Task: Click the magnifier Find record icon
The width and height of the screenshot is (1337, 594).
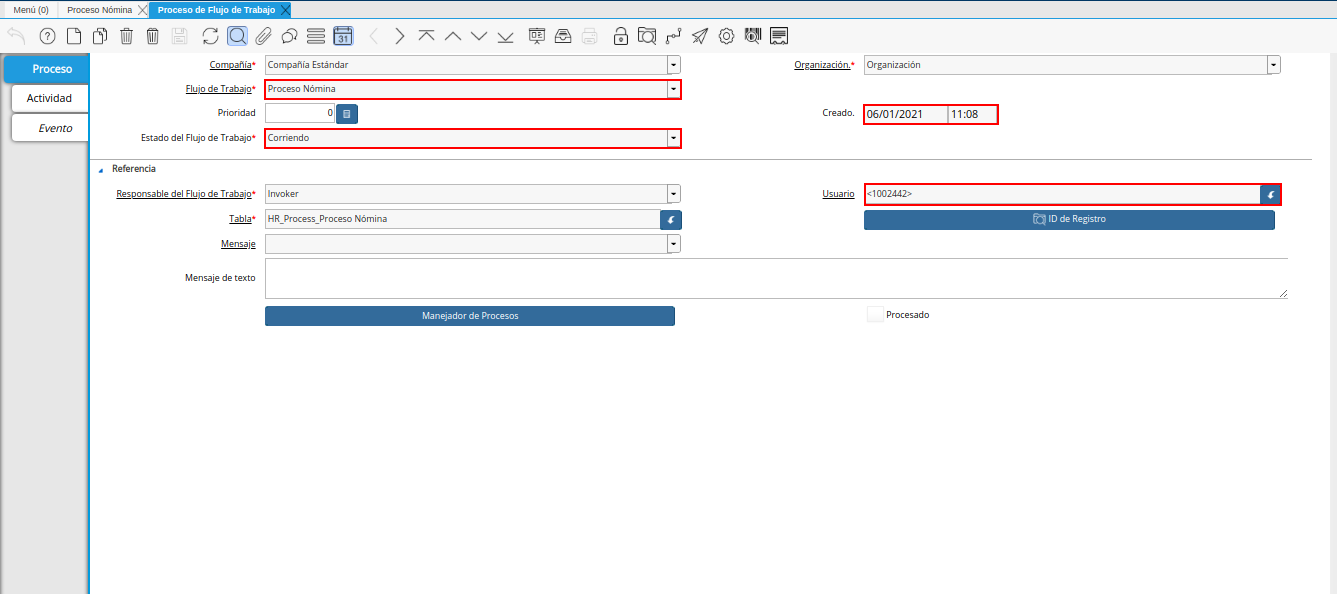Action: pyautogui.click(x=237, y=37)
